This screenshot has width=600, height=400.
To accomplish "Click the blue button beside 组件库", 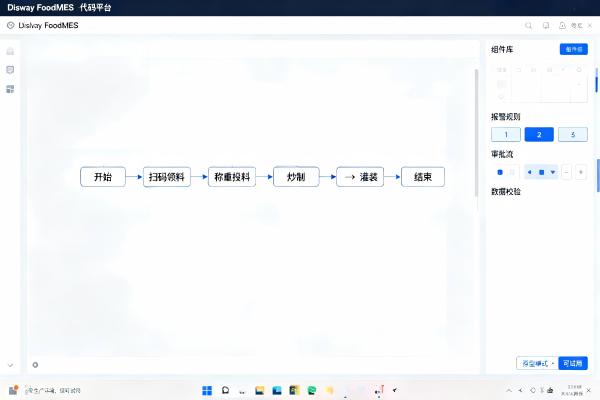I will pyautogui.click(x=574, y=49).
